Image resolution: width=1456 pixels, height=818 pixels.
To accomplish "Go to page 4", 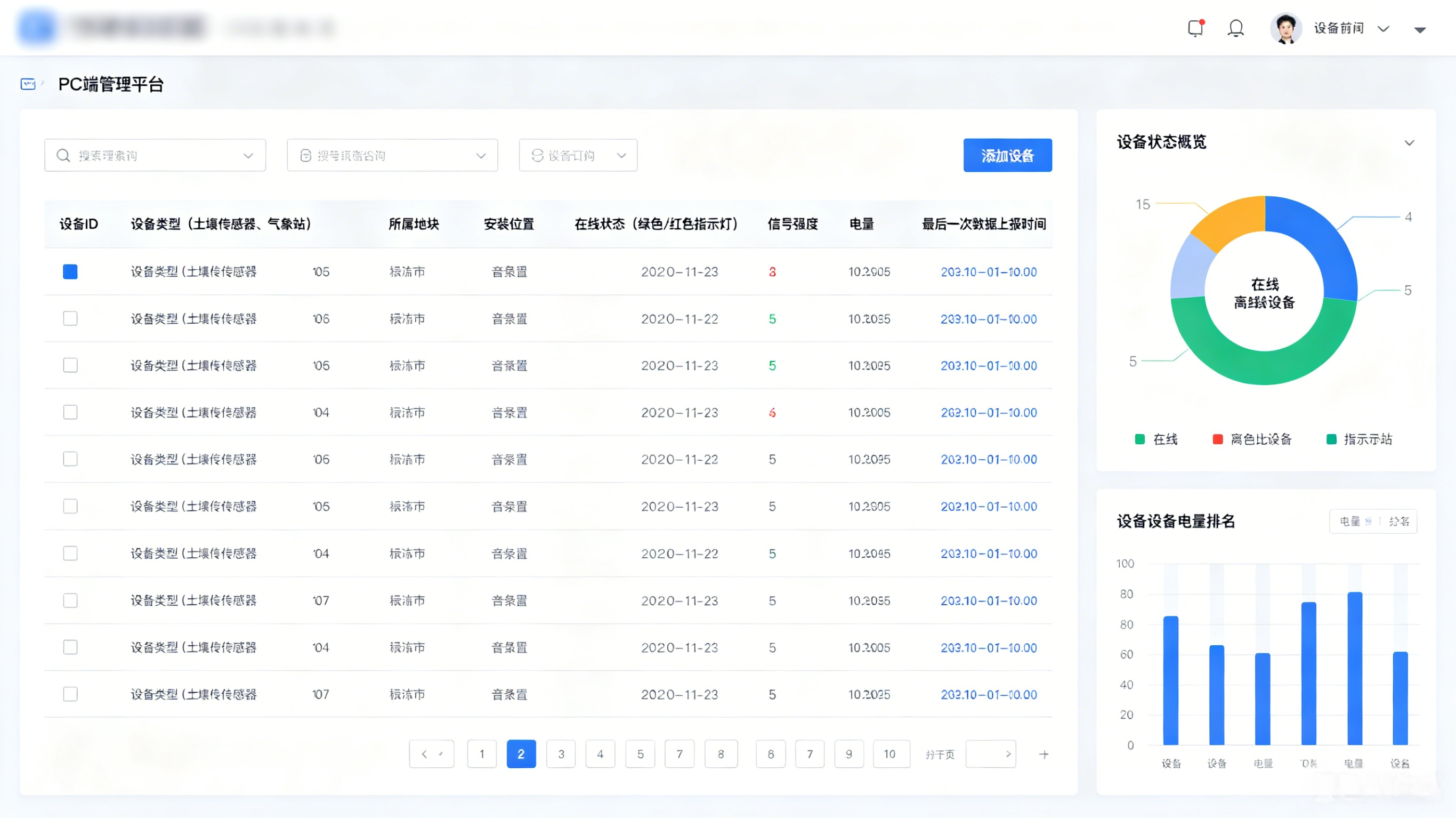I will click(x=600, y=753).
